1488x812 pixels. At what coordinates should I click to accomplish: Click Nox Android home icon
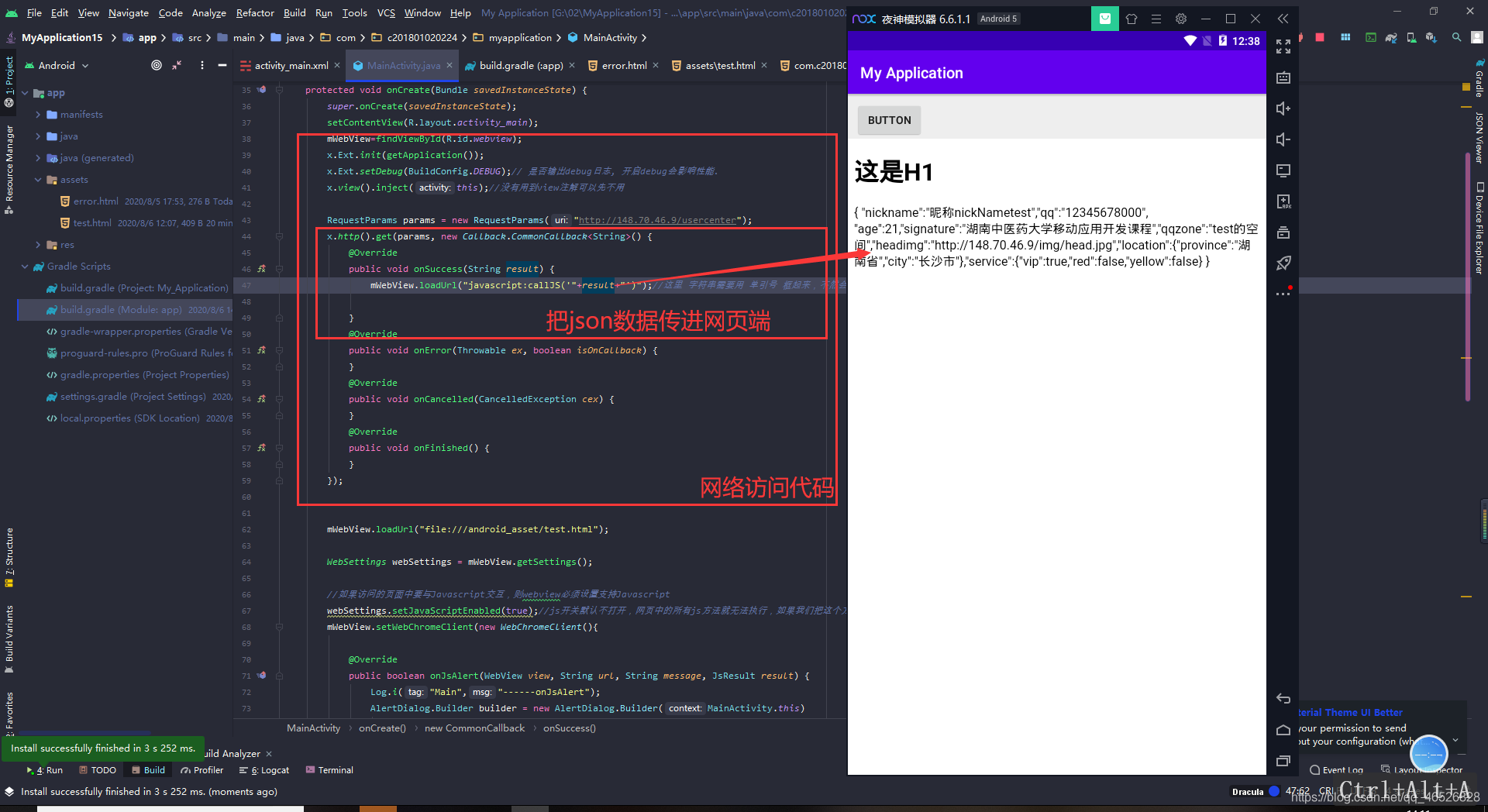tap(1283, 730)
